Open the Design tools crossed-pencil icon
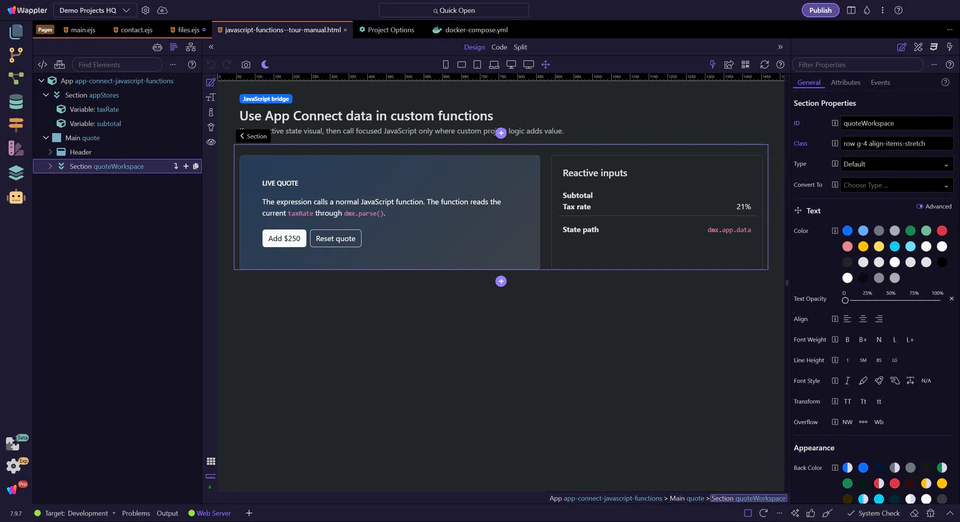This screenshot has height=522, width=960. pos(918,47)
